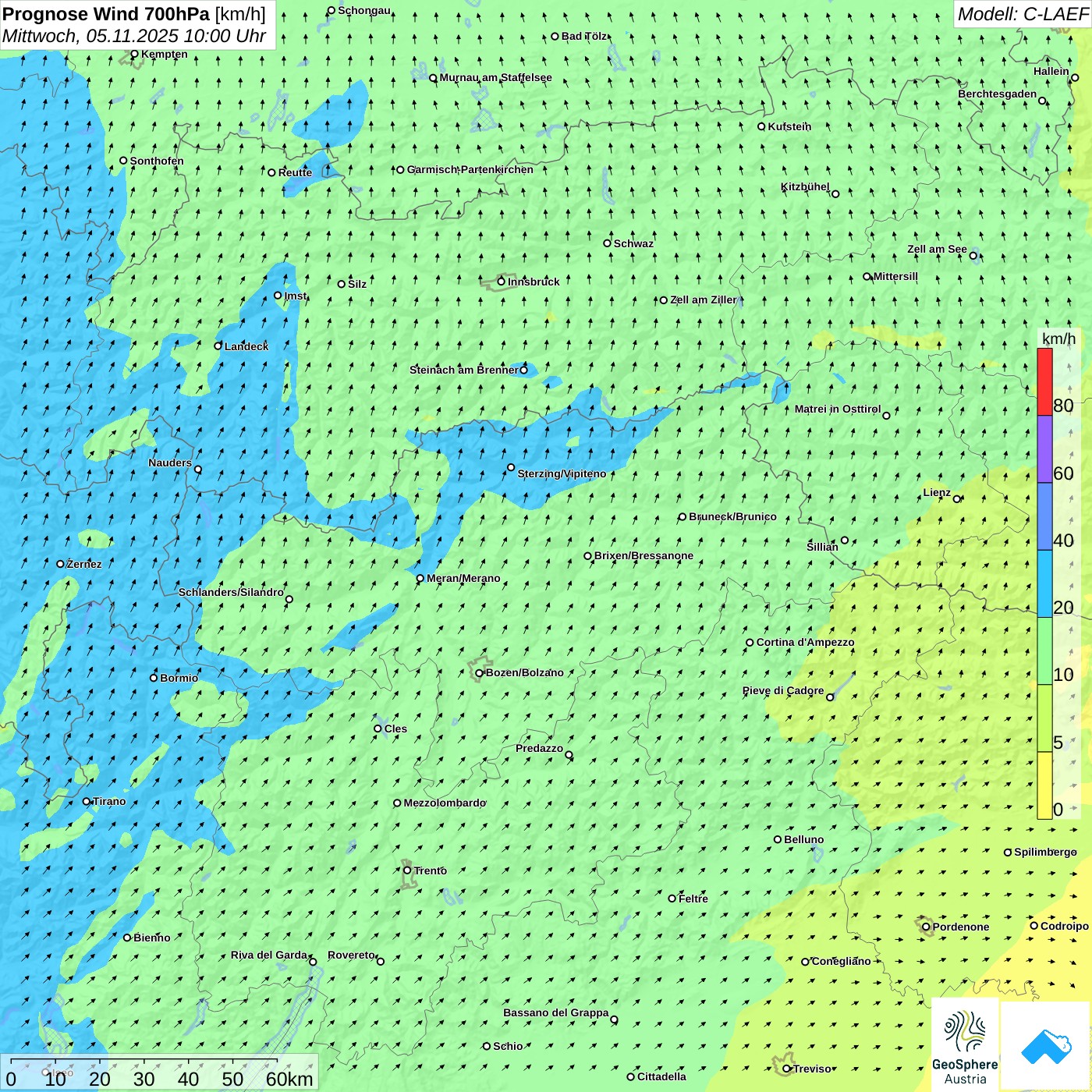
Task: Click the Bormio city label
Action: [x=179, y=678]
